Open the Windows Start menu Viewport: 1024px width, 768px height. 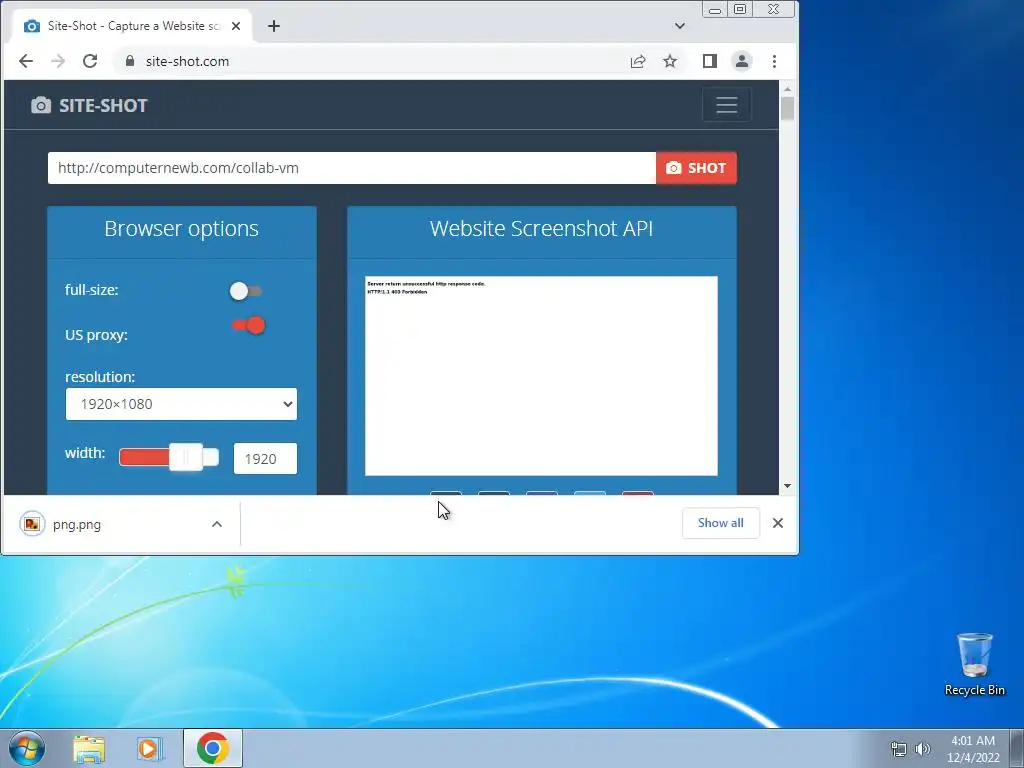[27, 748]
